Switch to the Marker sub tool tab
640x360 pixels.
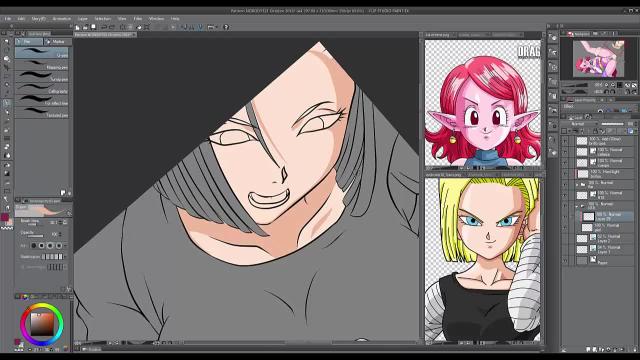57,42
